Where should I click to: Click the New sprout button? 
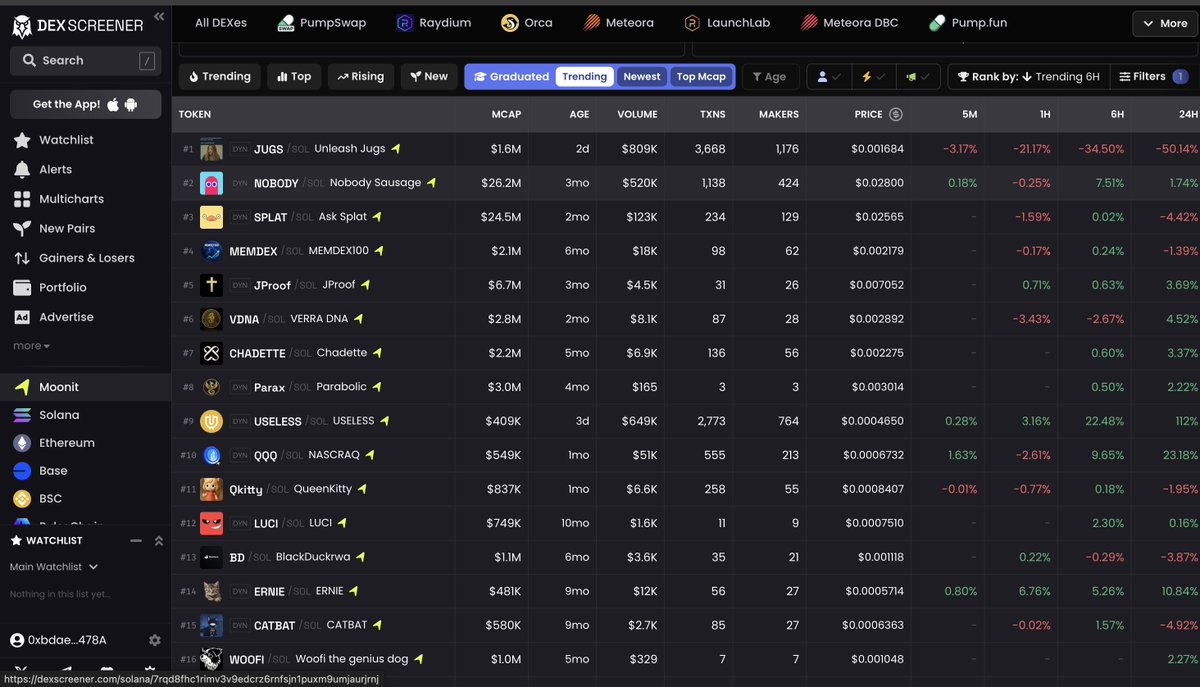click(x=427, y=76)
